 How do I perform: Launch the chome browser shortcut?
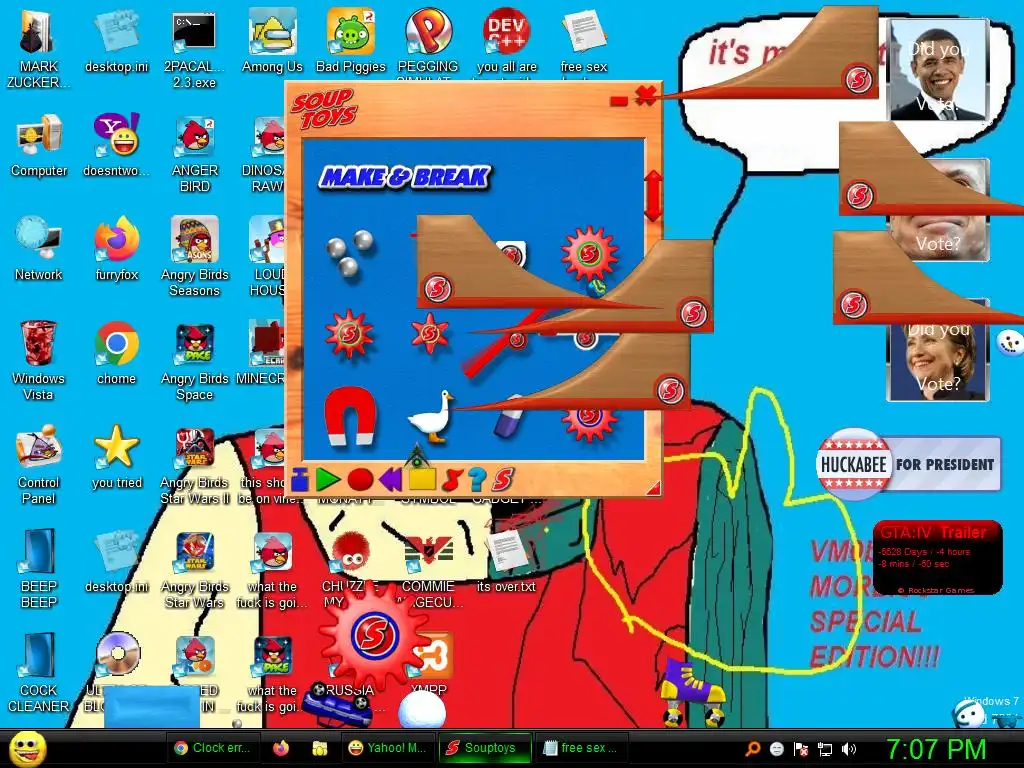116,353
